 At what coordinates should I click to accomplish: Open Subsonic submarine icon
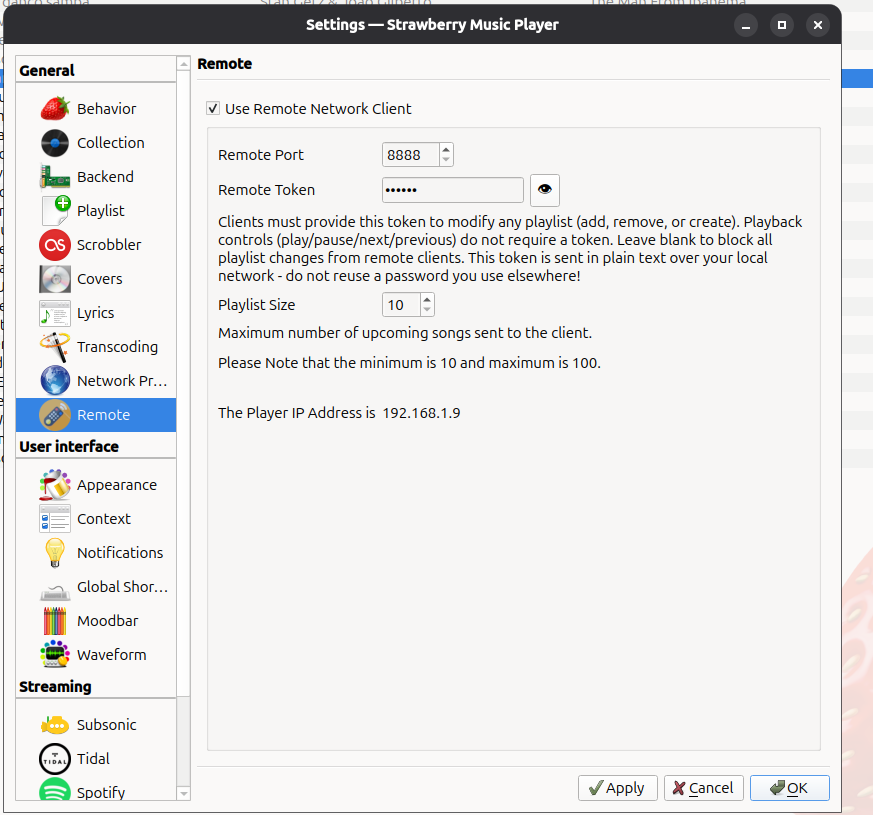click(55, 725)
